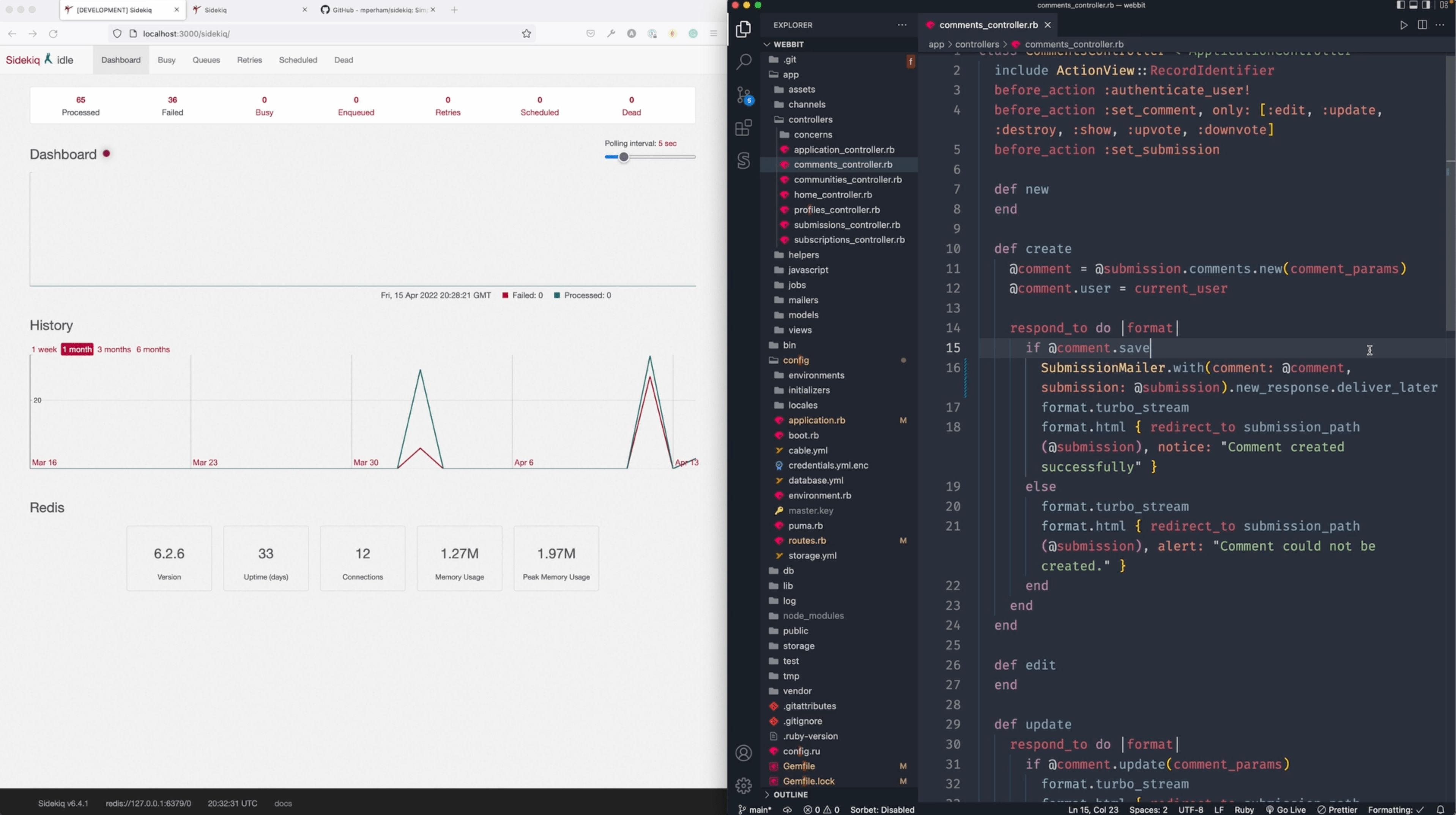1456x815 pixels.
Task: Split the editor to the right
Action: 1422,25
